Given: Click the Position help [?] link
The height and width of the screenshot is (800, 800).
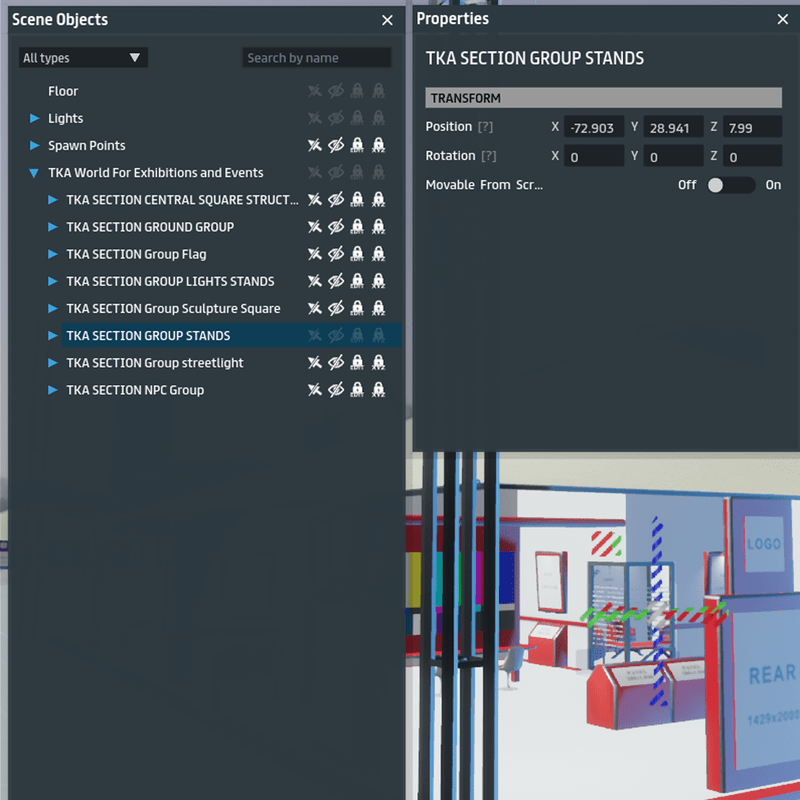Looking at the screenshot, I should [486, 127].
